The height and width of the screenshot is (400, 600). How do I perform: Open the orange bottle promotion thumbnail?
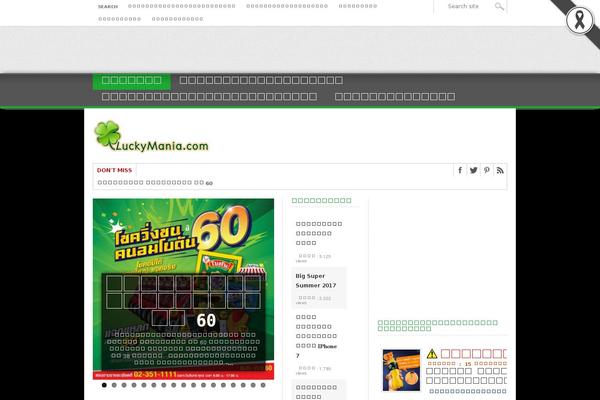401,370
